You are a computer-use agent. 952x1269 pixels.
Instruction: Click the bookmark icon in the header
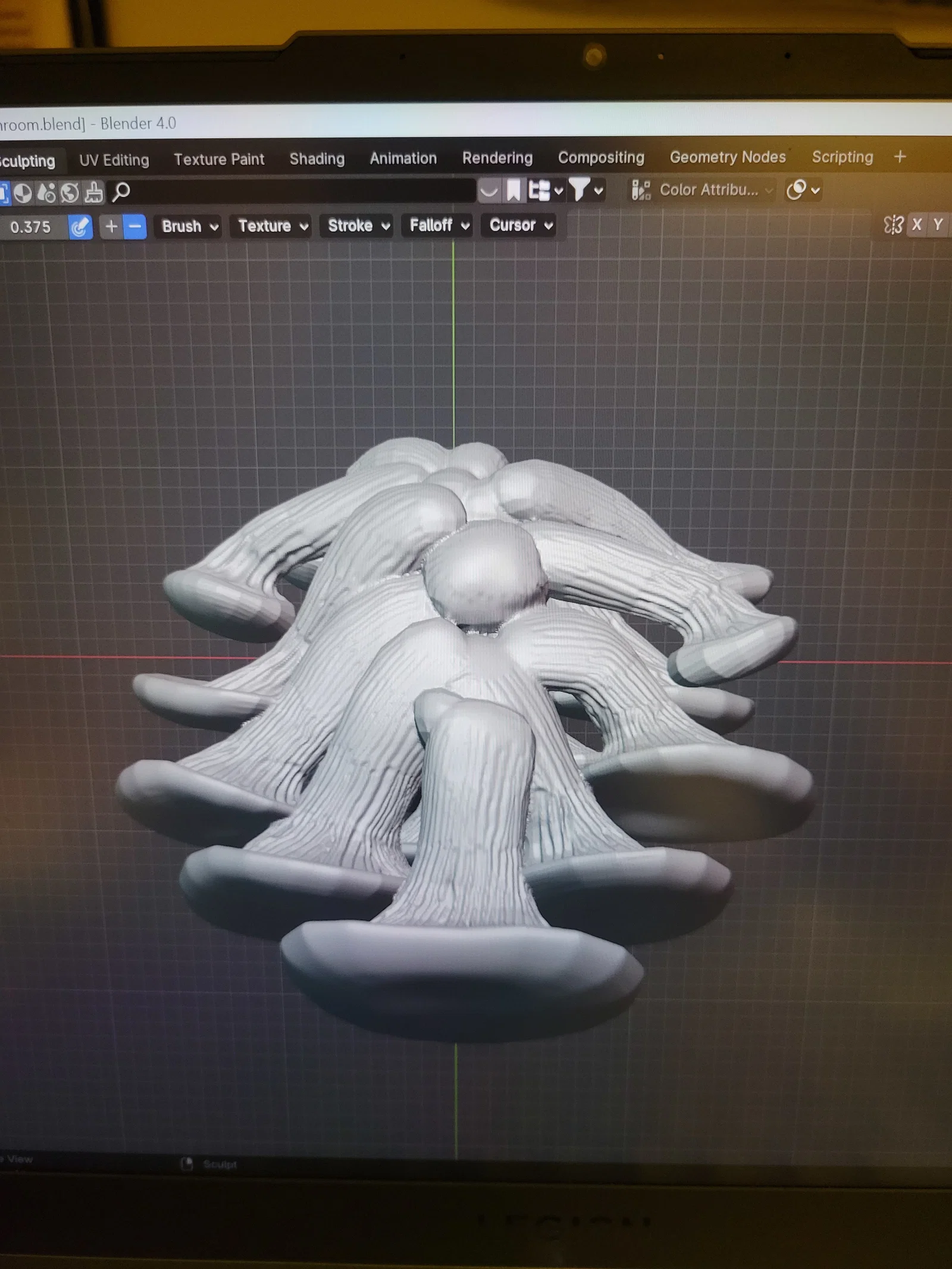point(513,191)
